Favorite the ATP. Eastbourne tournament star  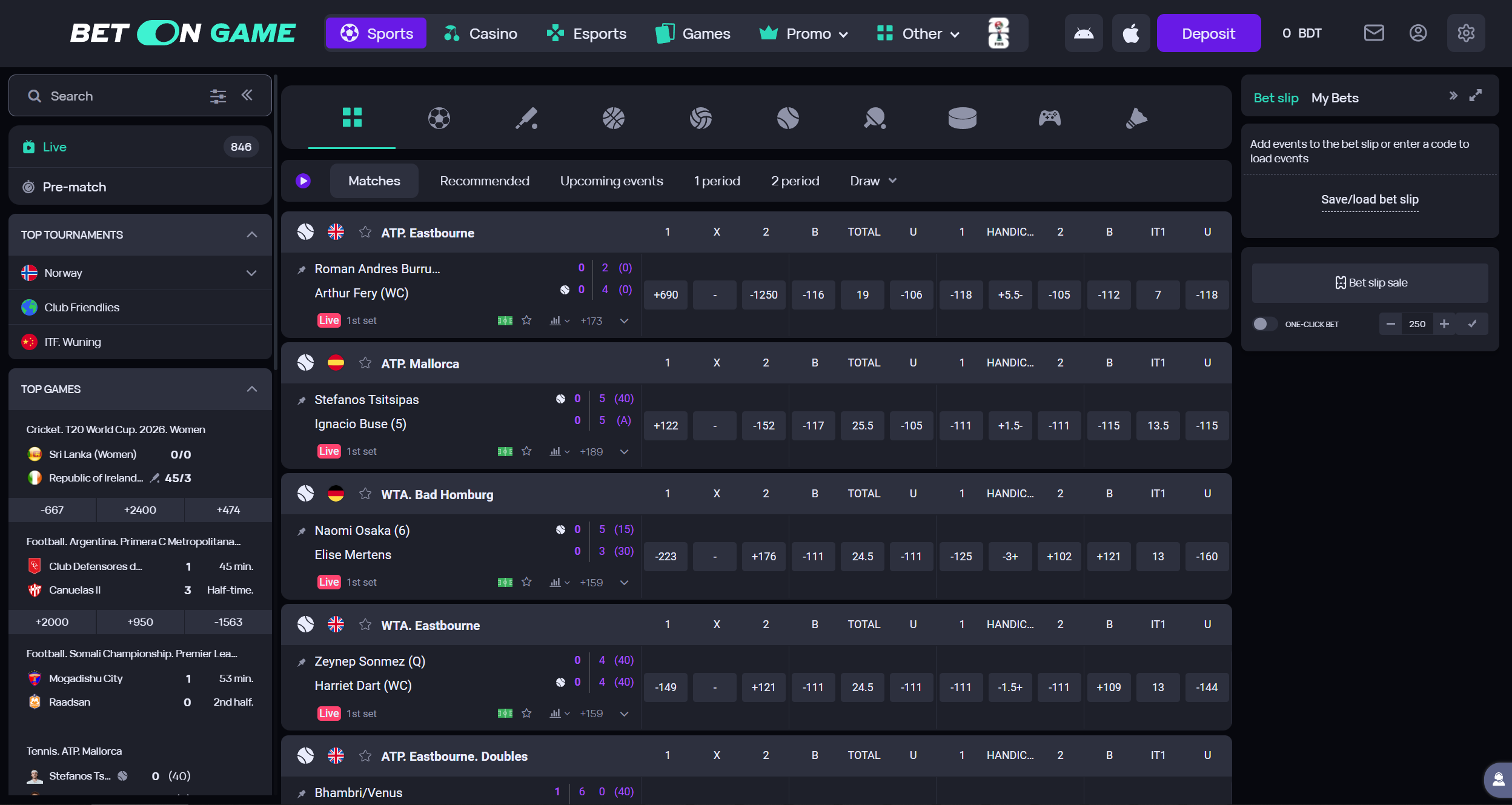(x=365, y=232)
